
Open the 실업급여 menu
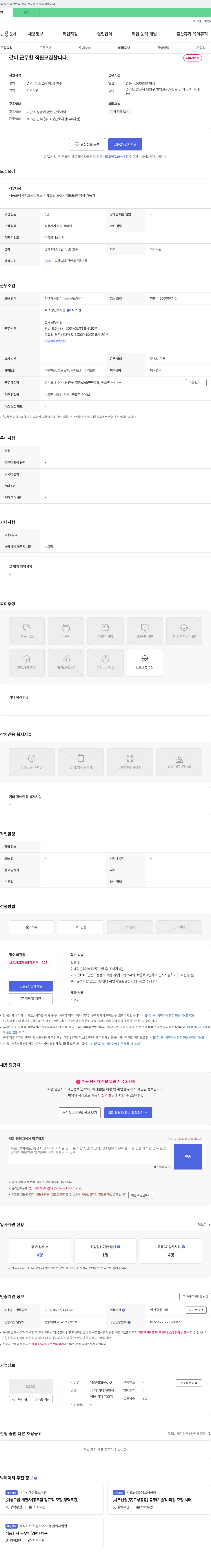pyautogui.click(x=105, y=34)
